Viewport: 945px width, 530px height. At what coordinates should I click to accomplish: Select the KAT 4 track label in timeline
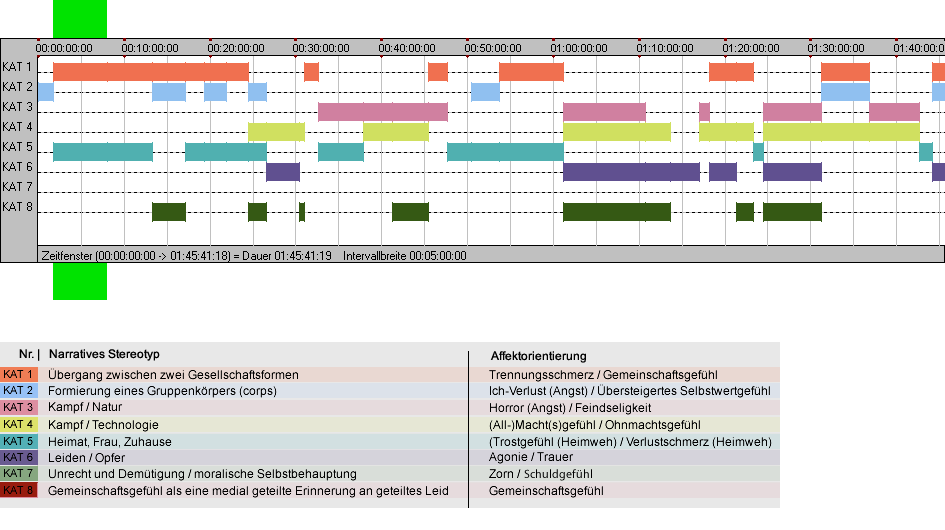click(x=17, y=127)
